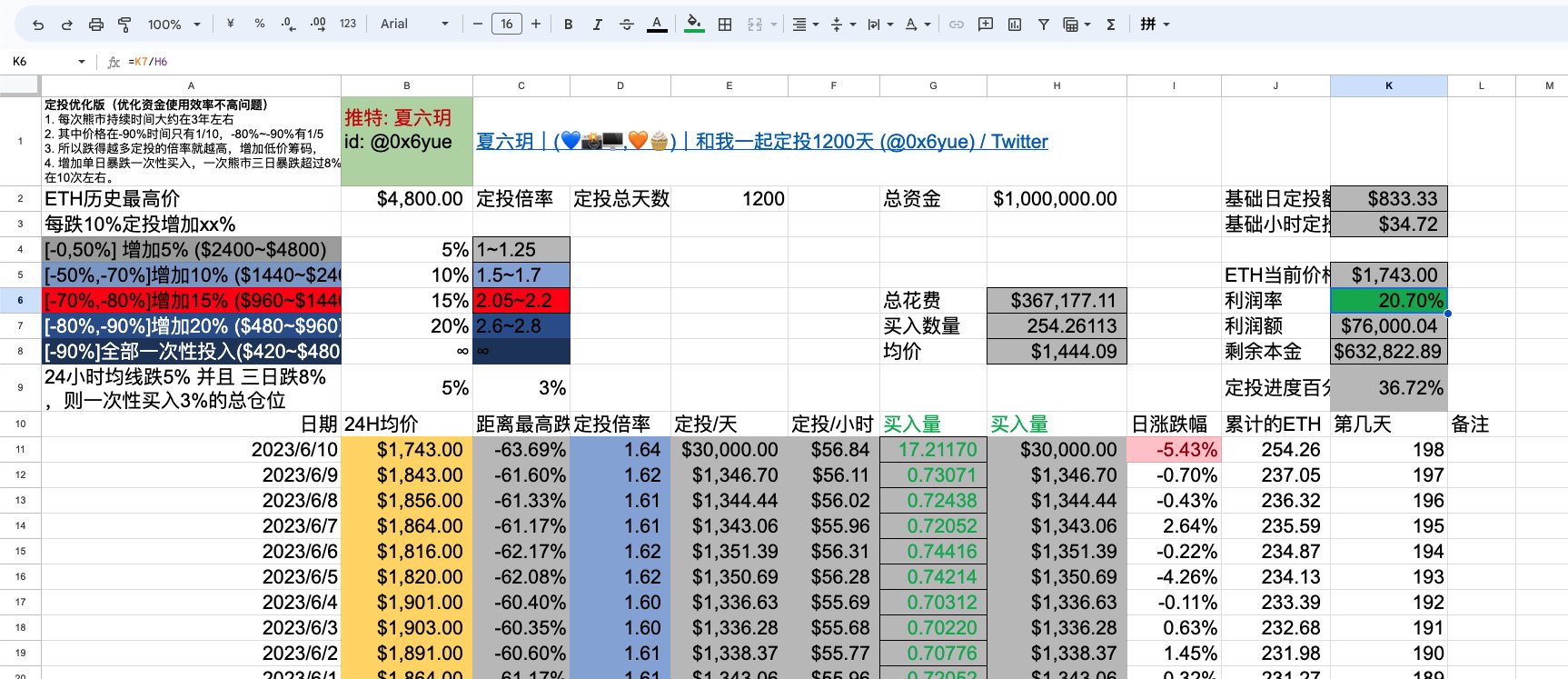Select column H header
Image resolution: width=1568 pixels, height=679 pixels.
click(1057, 85)
